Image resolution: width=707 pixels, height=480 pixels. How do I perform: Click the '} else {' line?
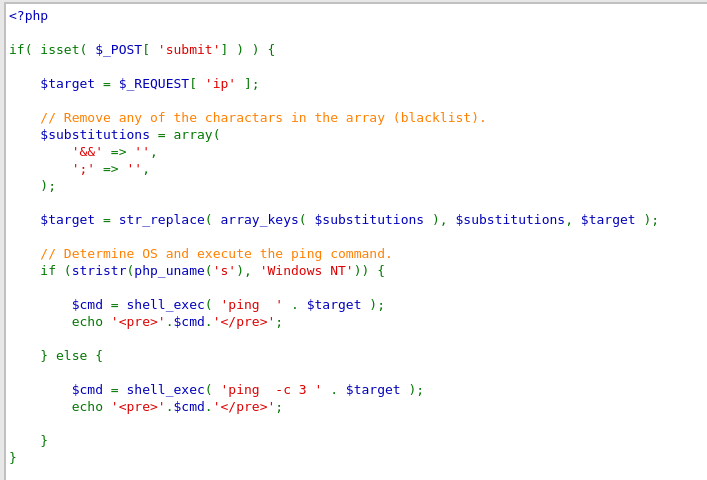pos(72,356)
